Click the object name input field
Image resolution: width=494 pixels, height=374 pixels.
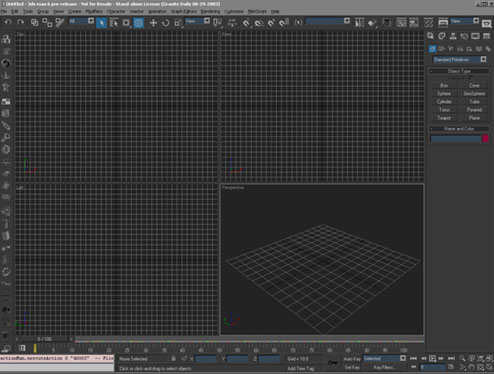tap(455, 139)
